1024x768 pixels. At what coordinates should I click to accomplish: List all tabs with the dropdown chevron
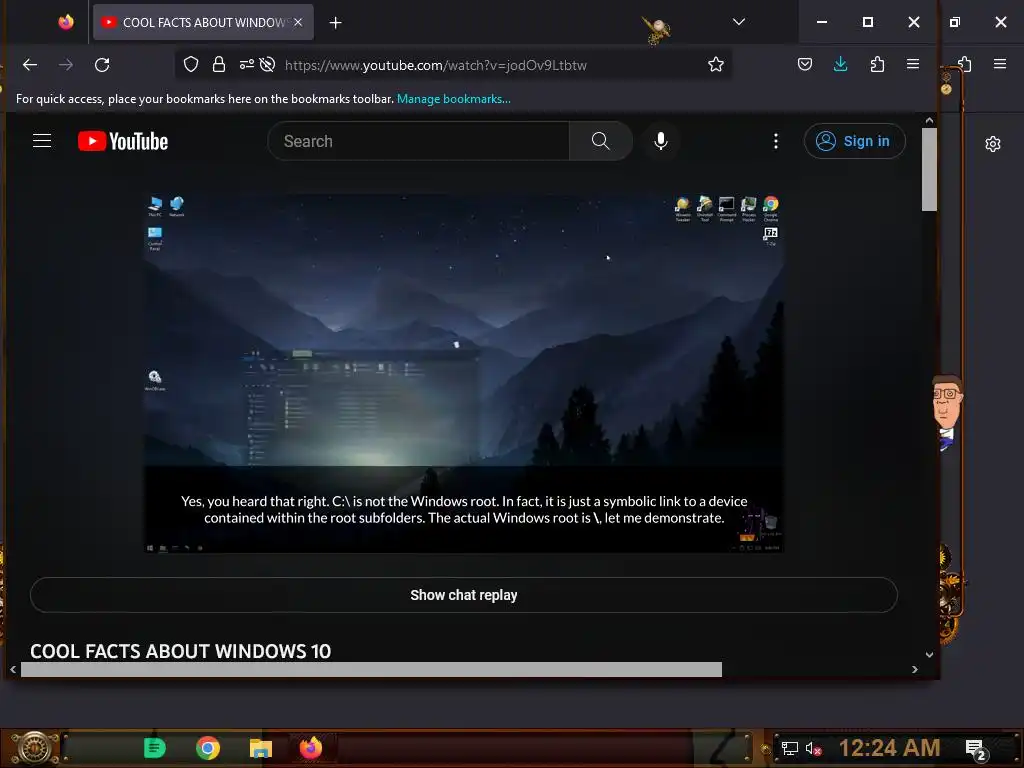point(739,22)
